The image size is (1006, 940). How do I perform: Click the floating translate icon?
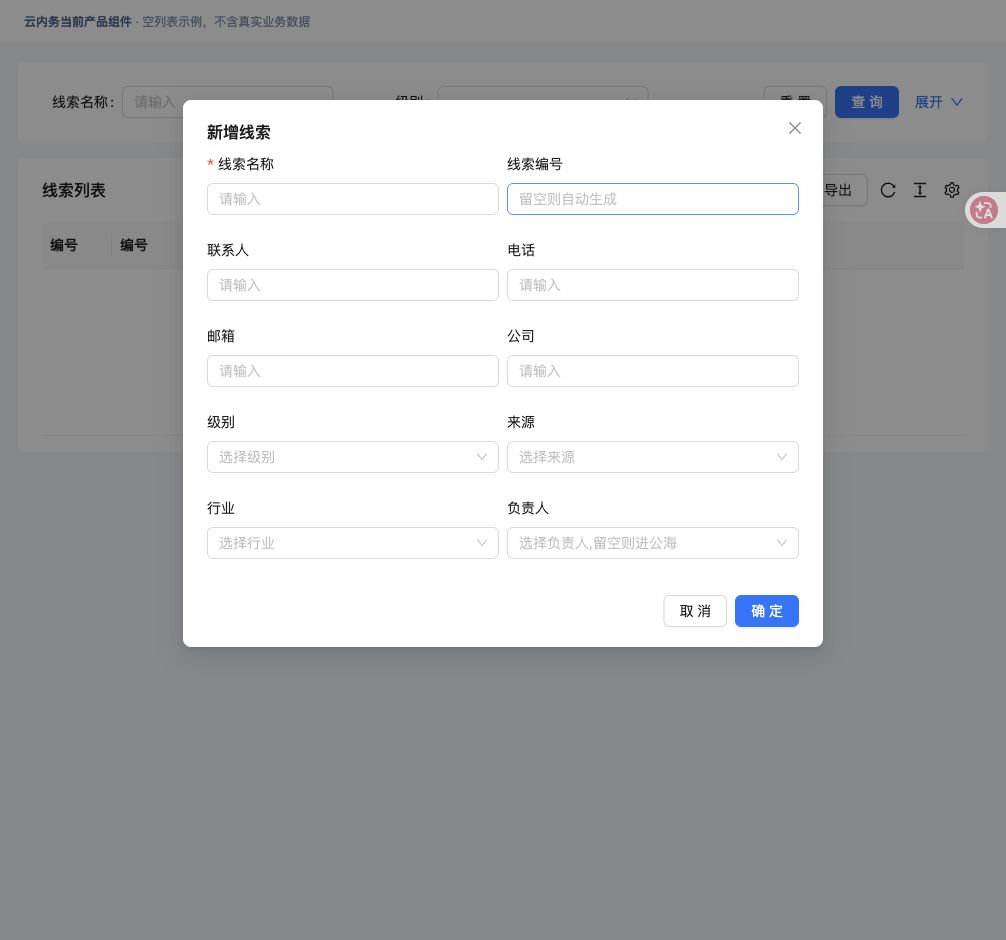(984, 210)
